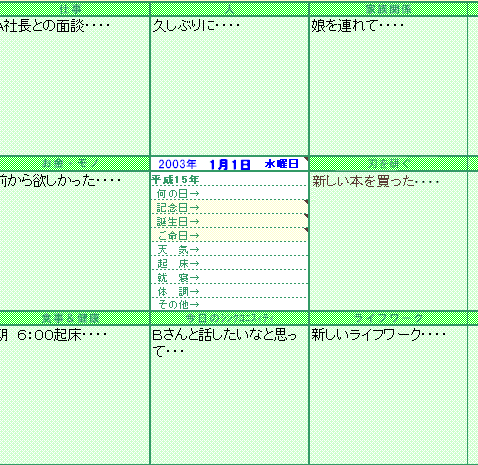Screen dimensions: 478x465
Task: Click the 刃を研ぐ section header
Action: [388, 164]
